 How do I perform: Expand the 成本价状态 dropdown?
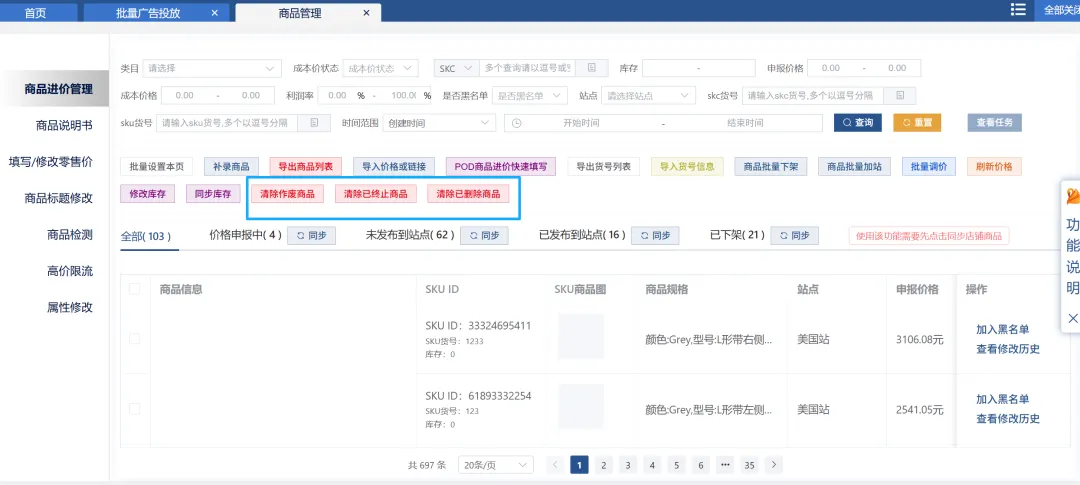pos(380,68)
